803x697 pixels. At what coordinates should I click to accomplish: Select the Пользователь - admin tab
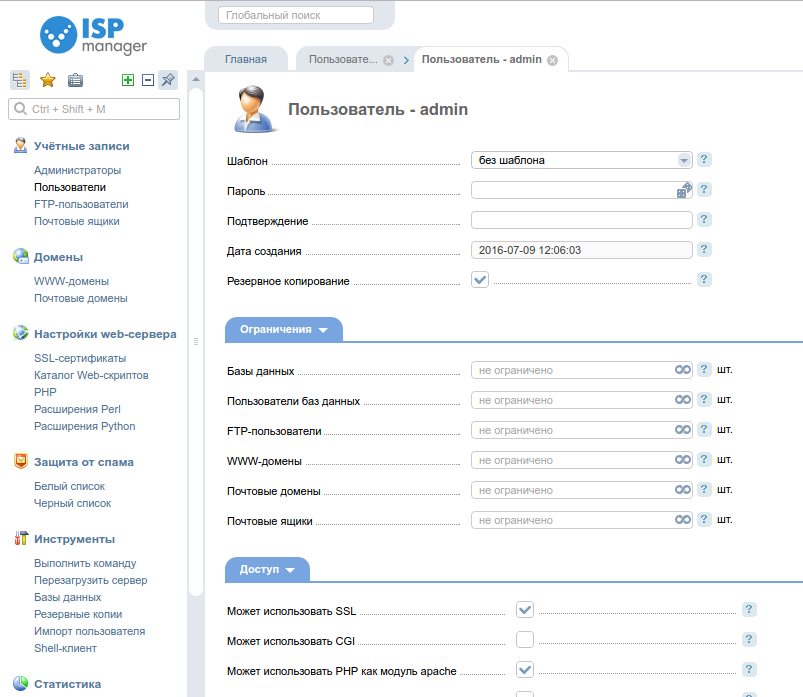(x=481, y=59)
